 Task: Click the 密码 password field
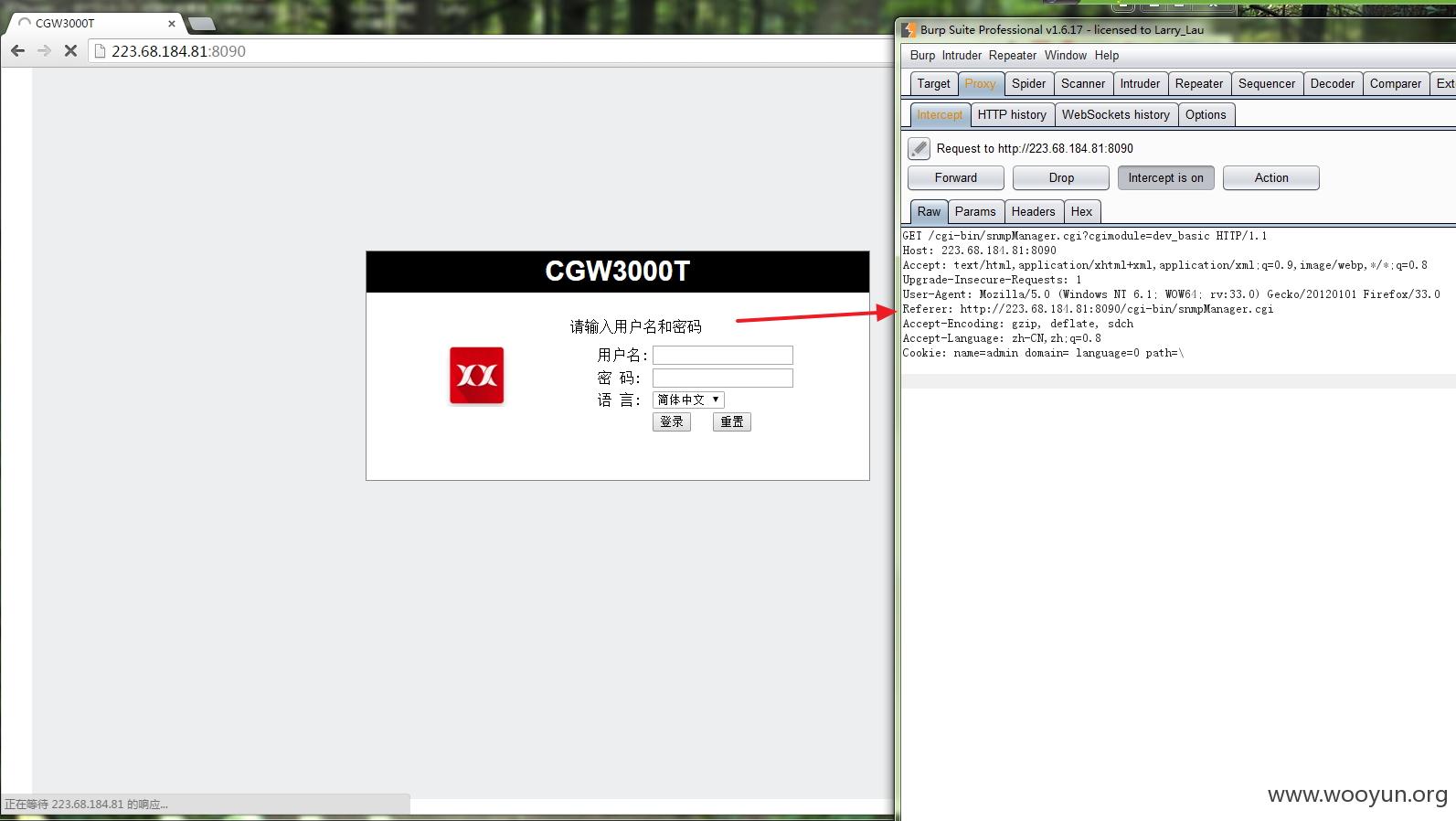click(x=722, y=378)
